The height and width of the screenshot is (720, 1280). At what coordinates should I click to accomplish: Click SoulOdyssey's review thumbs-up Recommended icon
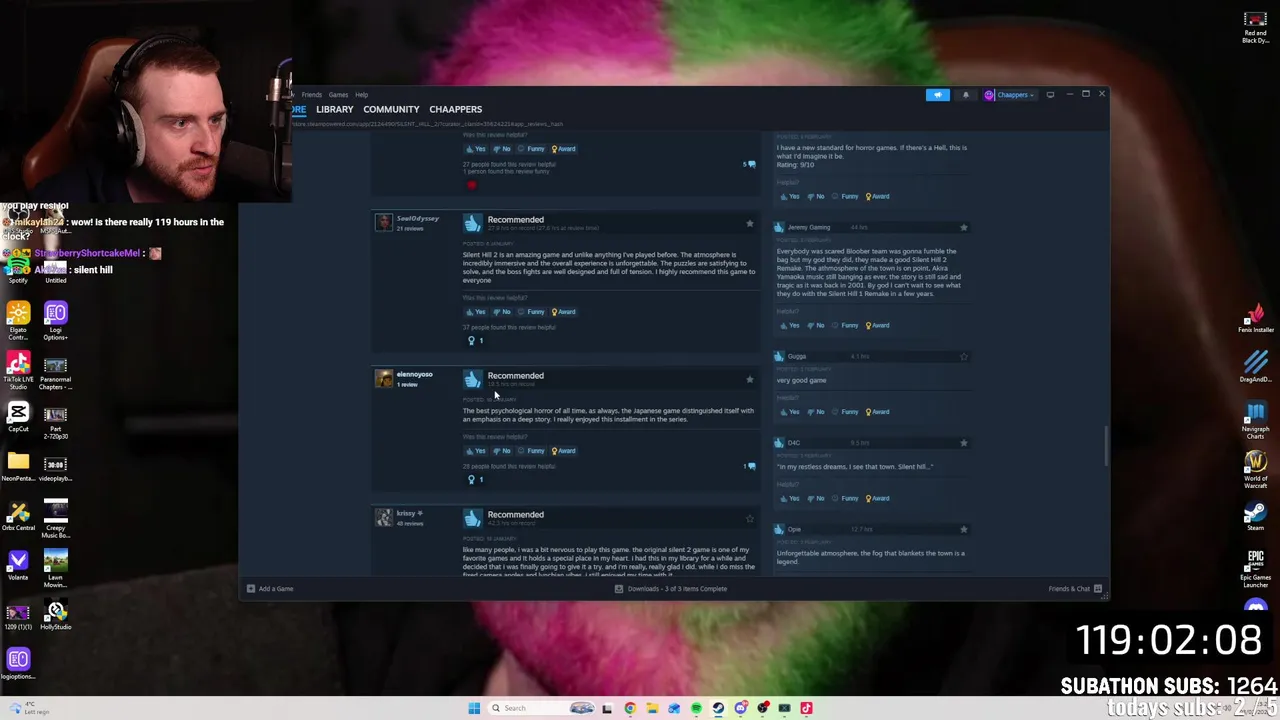(x=472, y=222)
